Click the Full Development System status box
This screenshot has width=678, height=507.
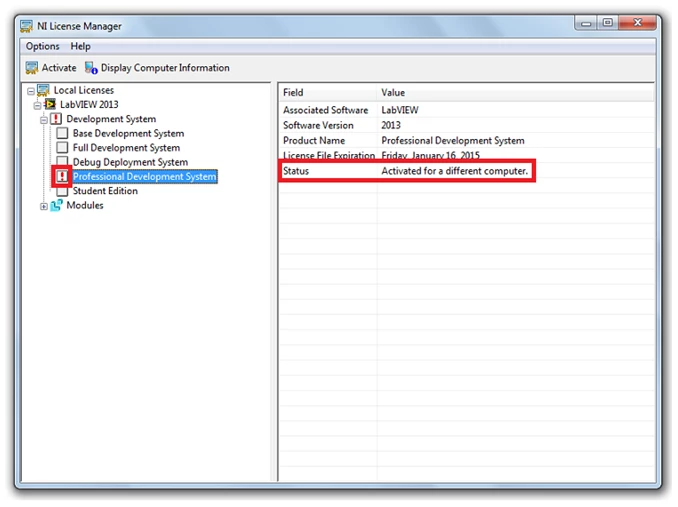pos(62,148)
